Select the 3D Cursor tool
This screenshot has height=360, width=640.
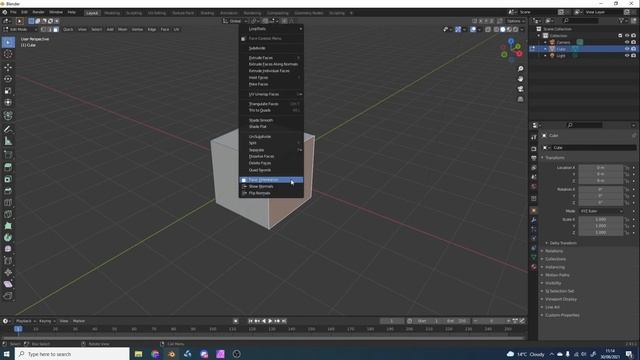tap(8, 54)
